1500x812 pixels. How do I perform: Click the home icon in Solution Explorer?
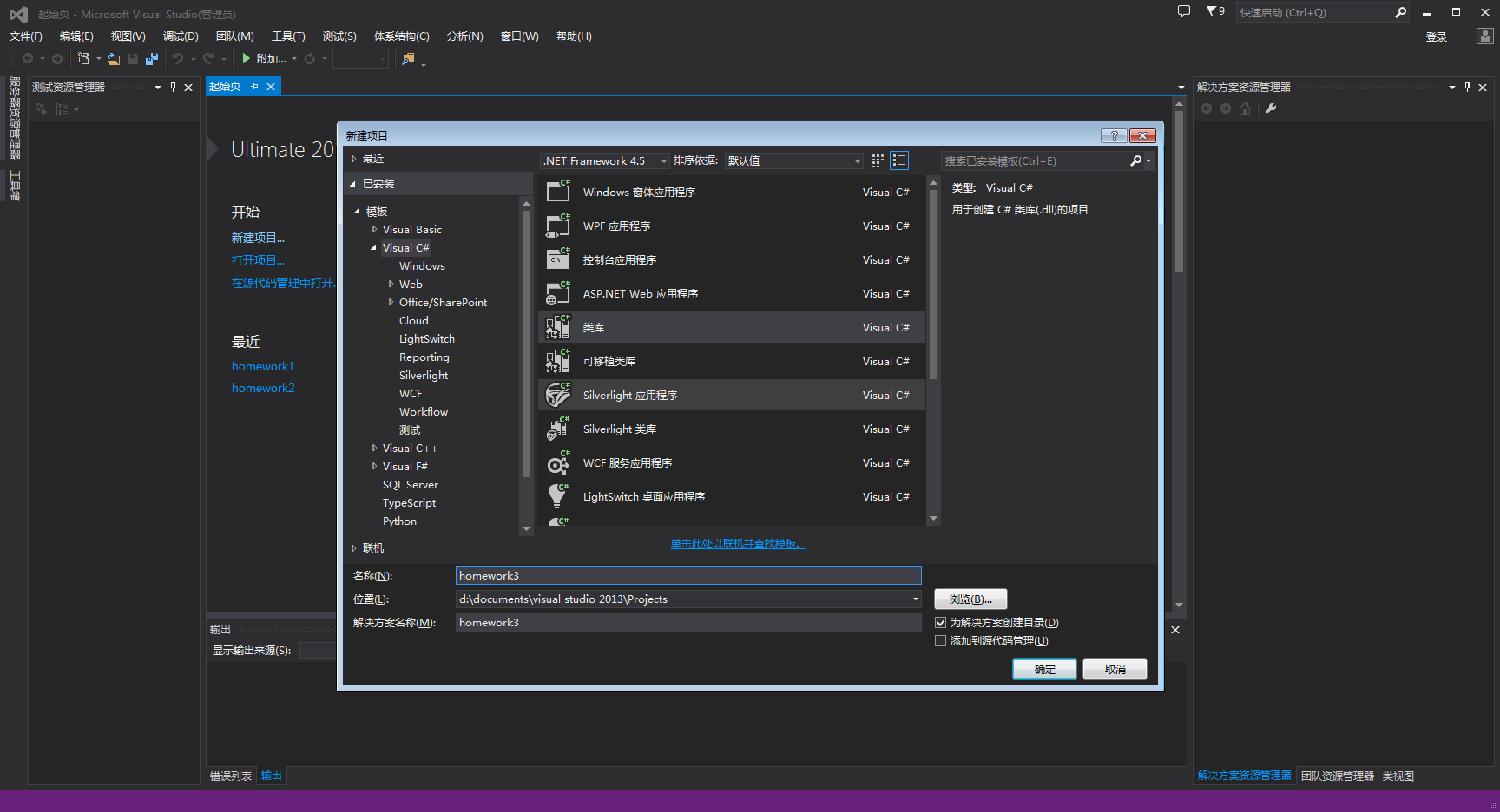pos(1245,108)
